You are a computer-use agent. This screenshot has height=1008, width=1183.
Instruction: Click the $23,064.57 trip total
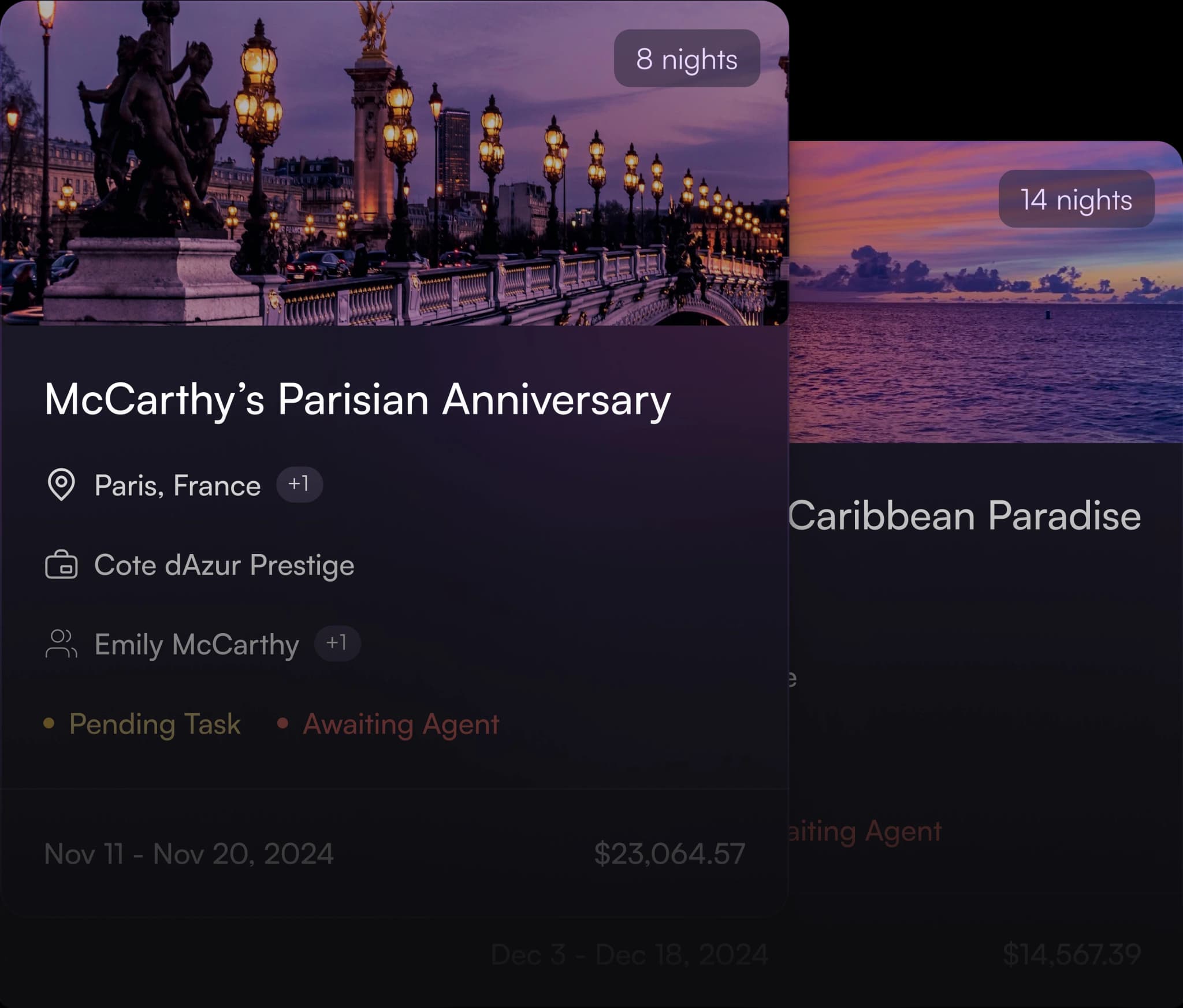(x=669, y=854)
